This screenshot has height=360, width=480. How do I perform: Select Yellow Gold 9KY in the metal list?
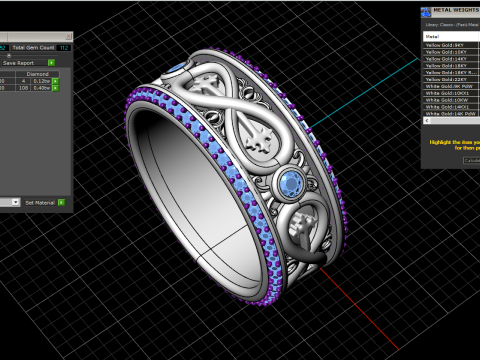[x=451, y=45]
